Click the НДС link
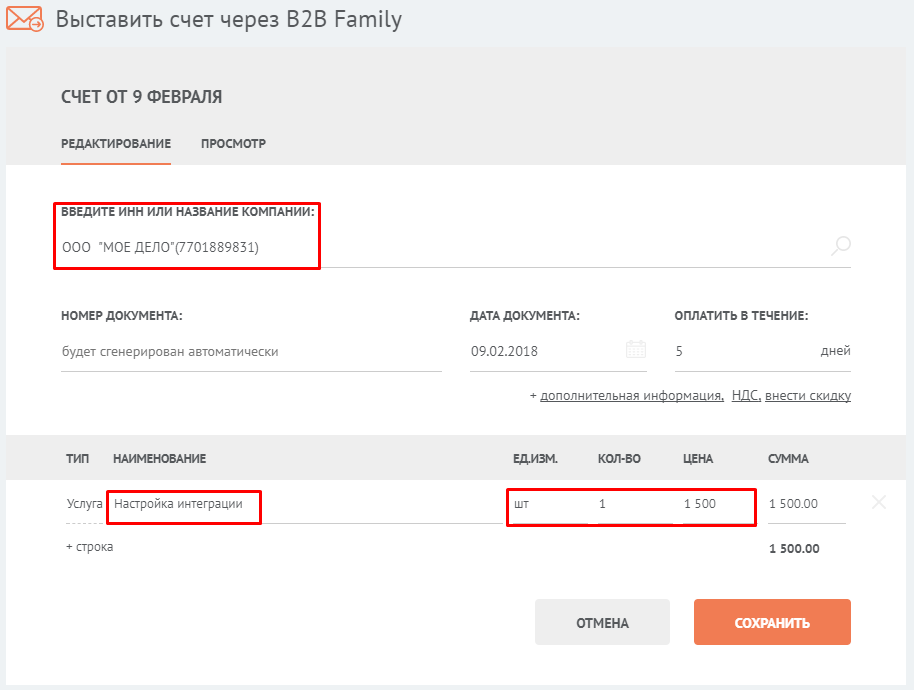914x690 pixels. (746, 396)
